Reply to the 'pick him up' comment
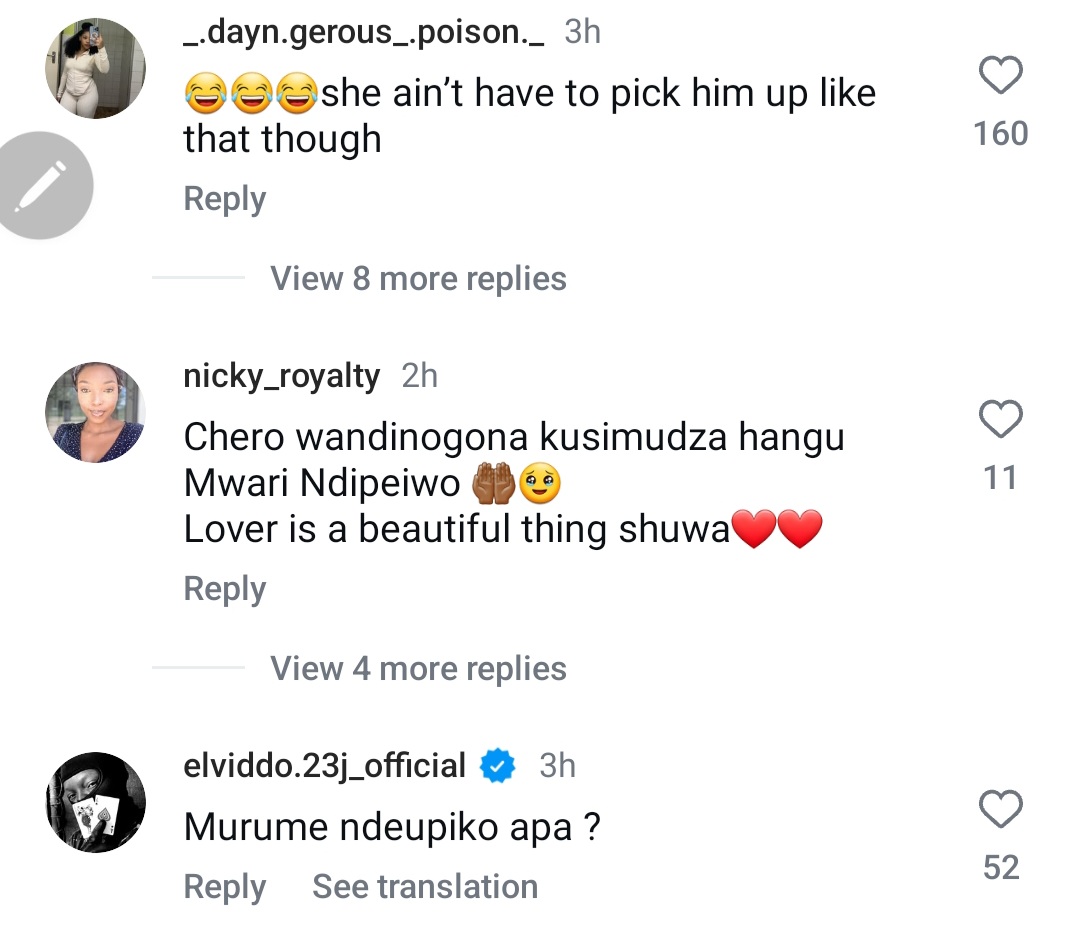The width and height of the screenshot is (1080, 938). click(x=224, y=199)
